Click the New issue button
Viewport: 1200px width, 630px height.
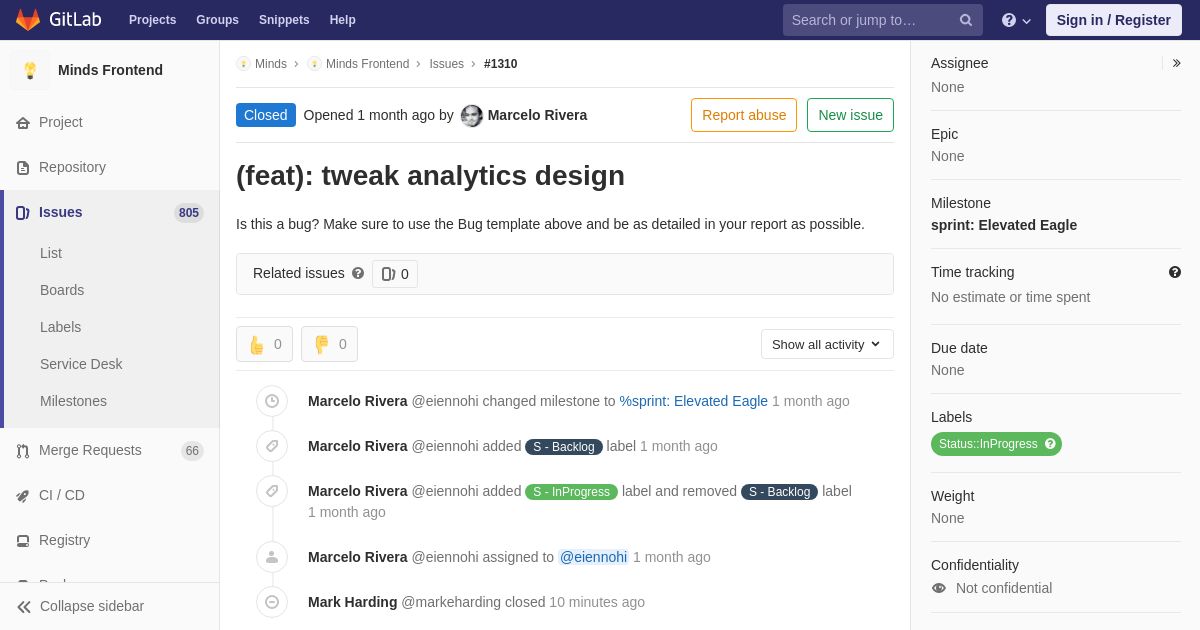(x=850, y=115)
